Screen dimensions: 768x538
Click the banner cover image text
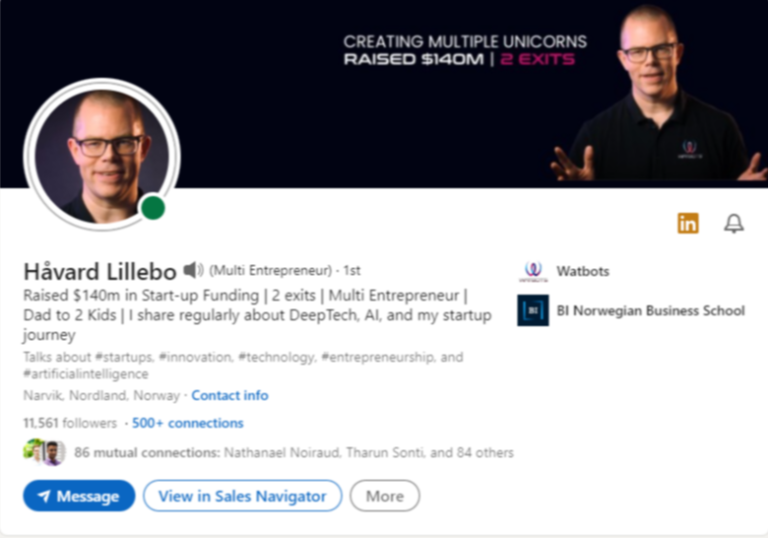(x=465, y=50)
